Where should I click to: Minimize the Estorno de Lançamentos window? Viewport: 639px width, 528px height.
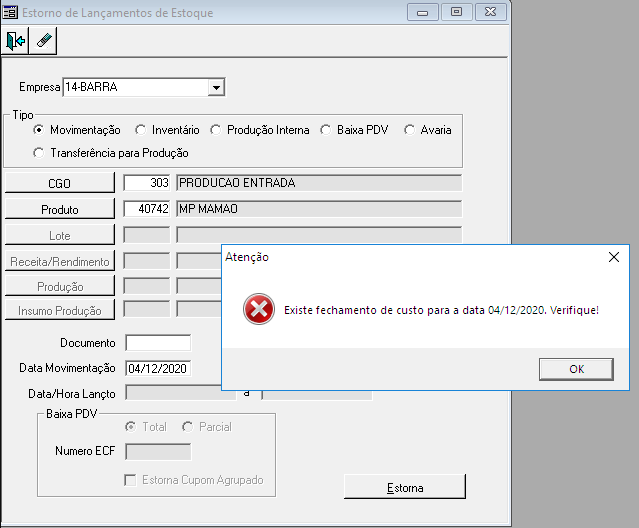(423, 12)
